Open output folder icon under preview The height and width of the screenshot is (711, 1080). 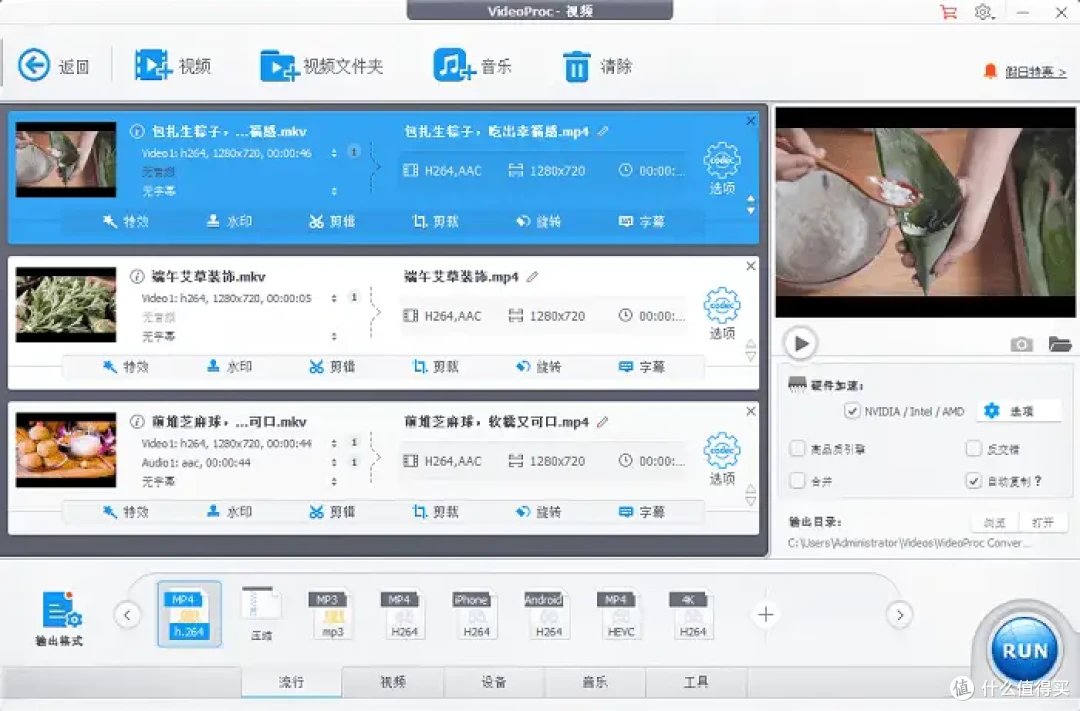[1060, 343]
